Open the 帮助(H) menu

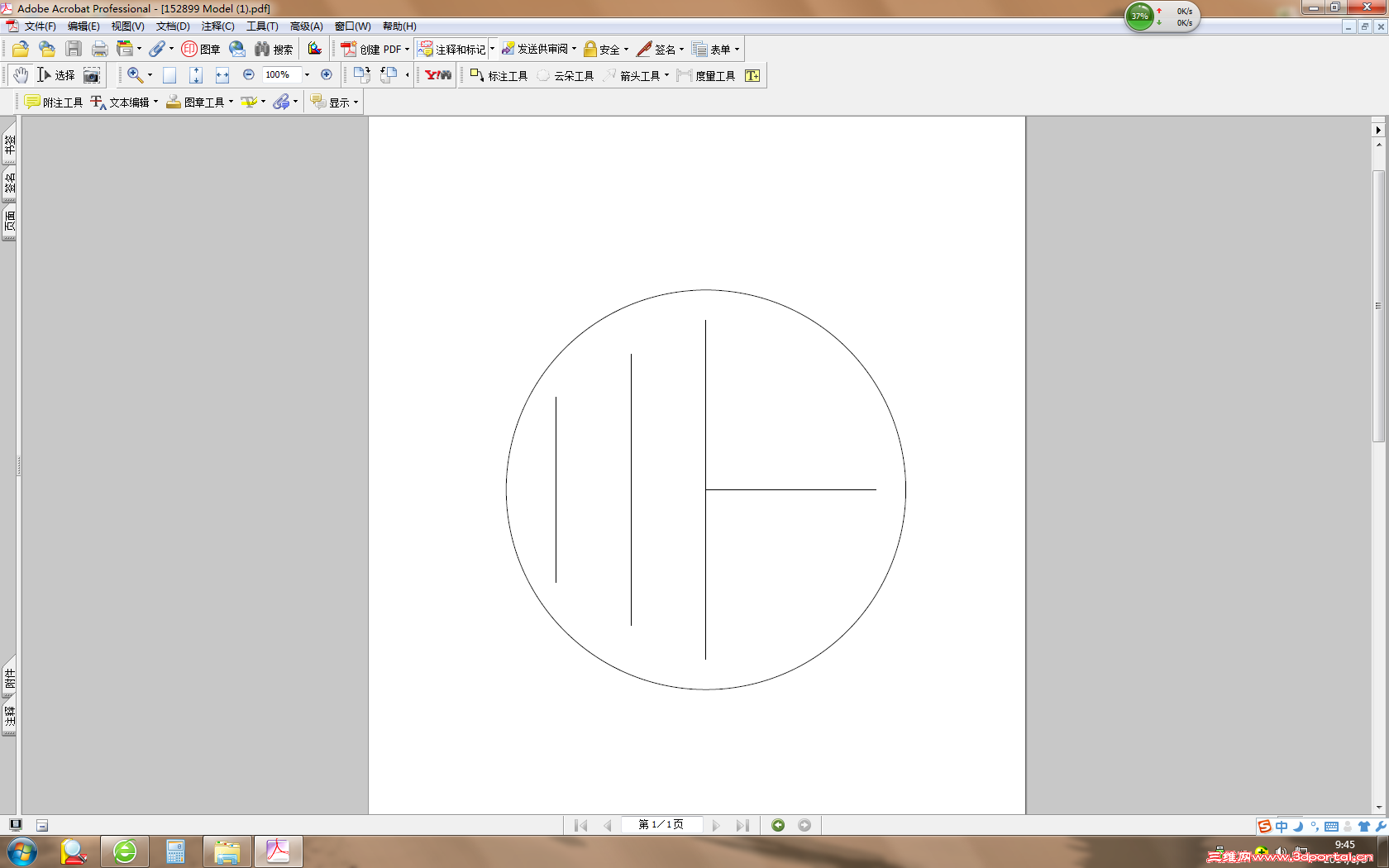pos(399,26)
